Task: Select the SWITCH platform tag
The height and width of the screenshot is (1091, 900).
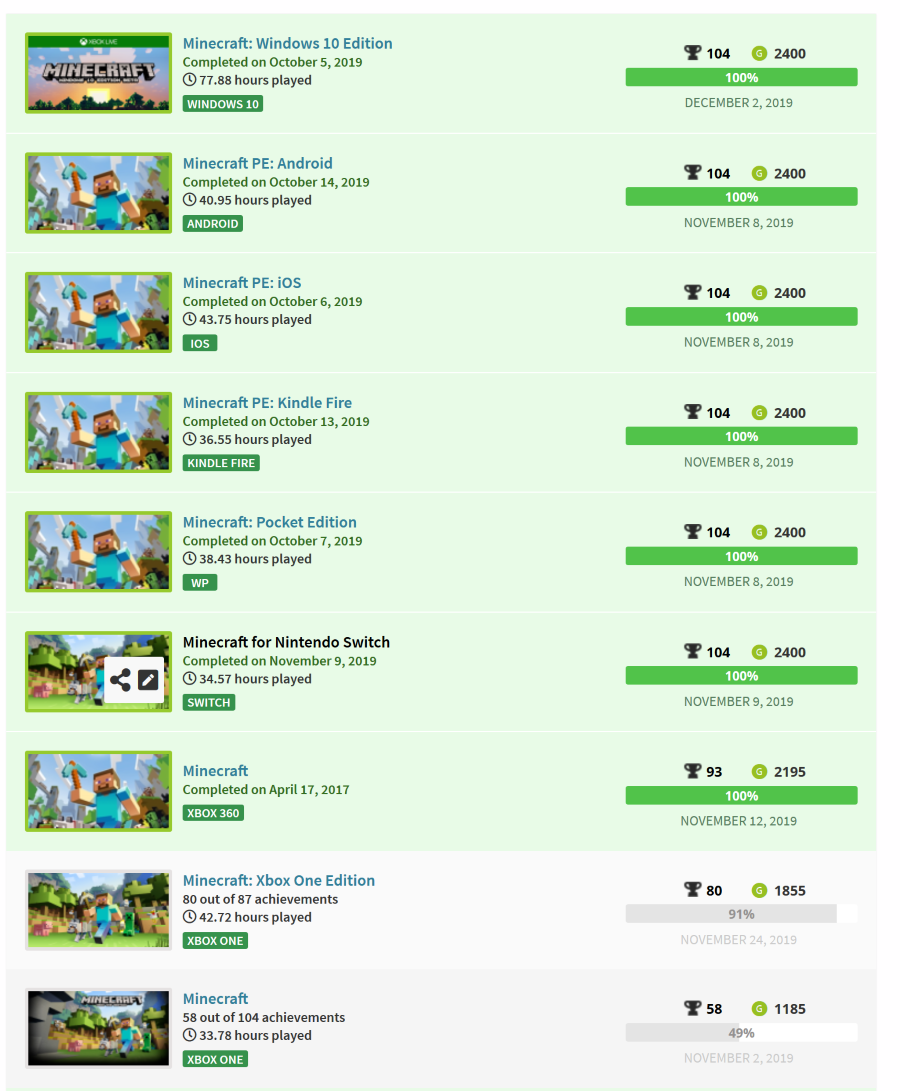Action: (x=209, y=702)
